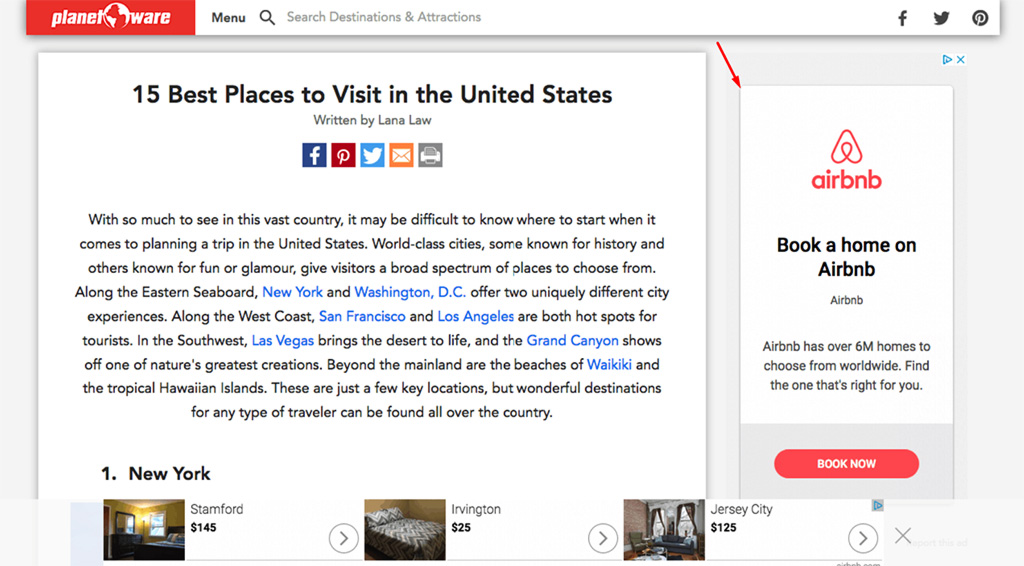Click the 1. New York heading

[155, 473]
